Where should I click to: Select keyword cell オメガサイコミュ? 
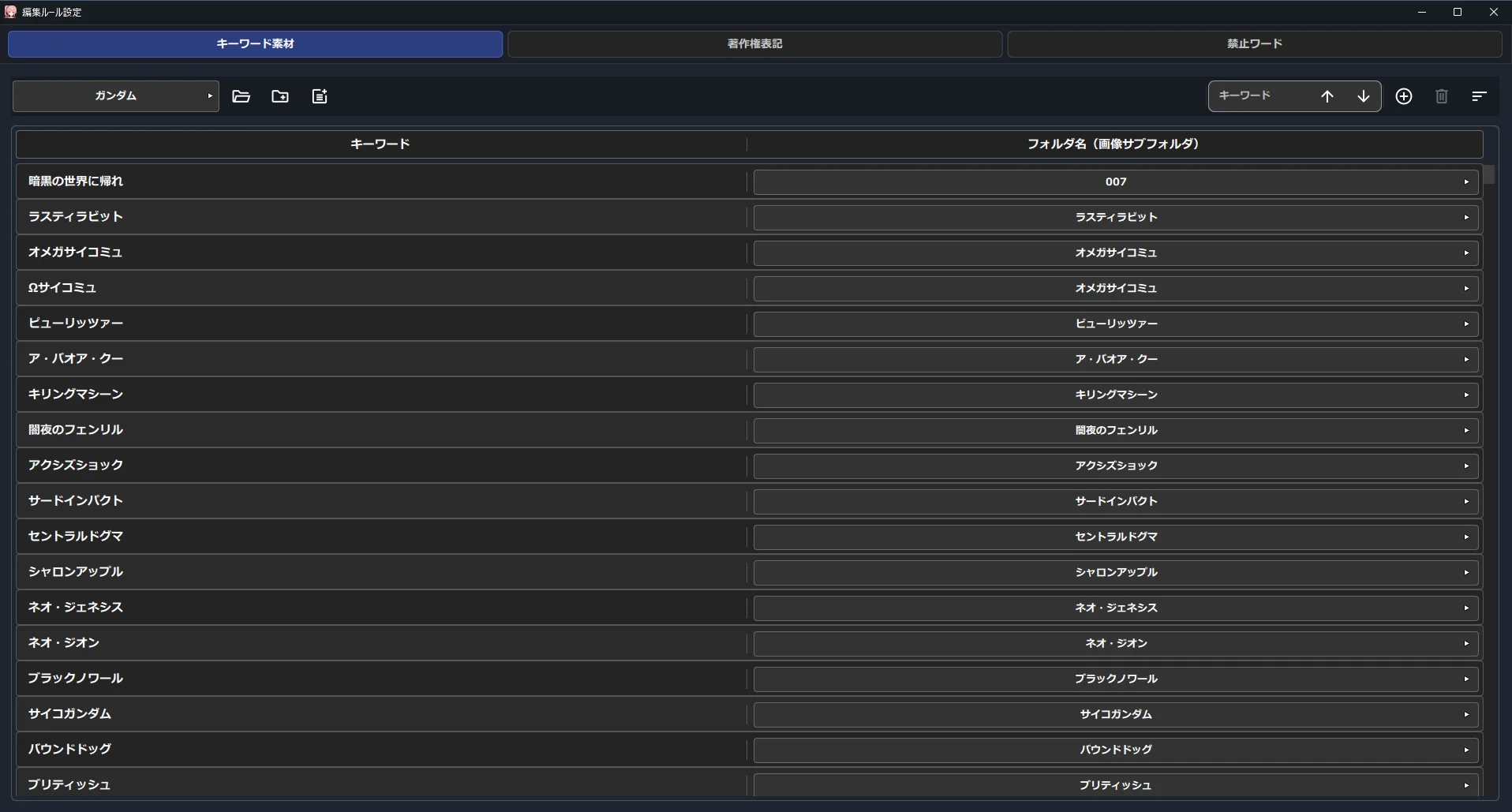pyautogui.click(x=381, y=253)
